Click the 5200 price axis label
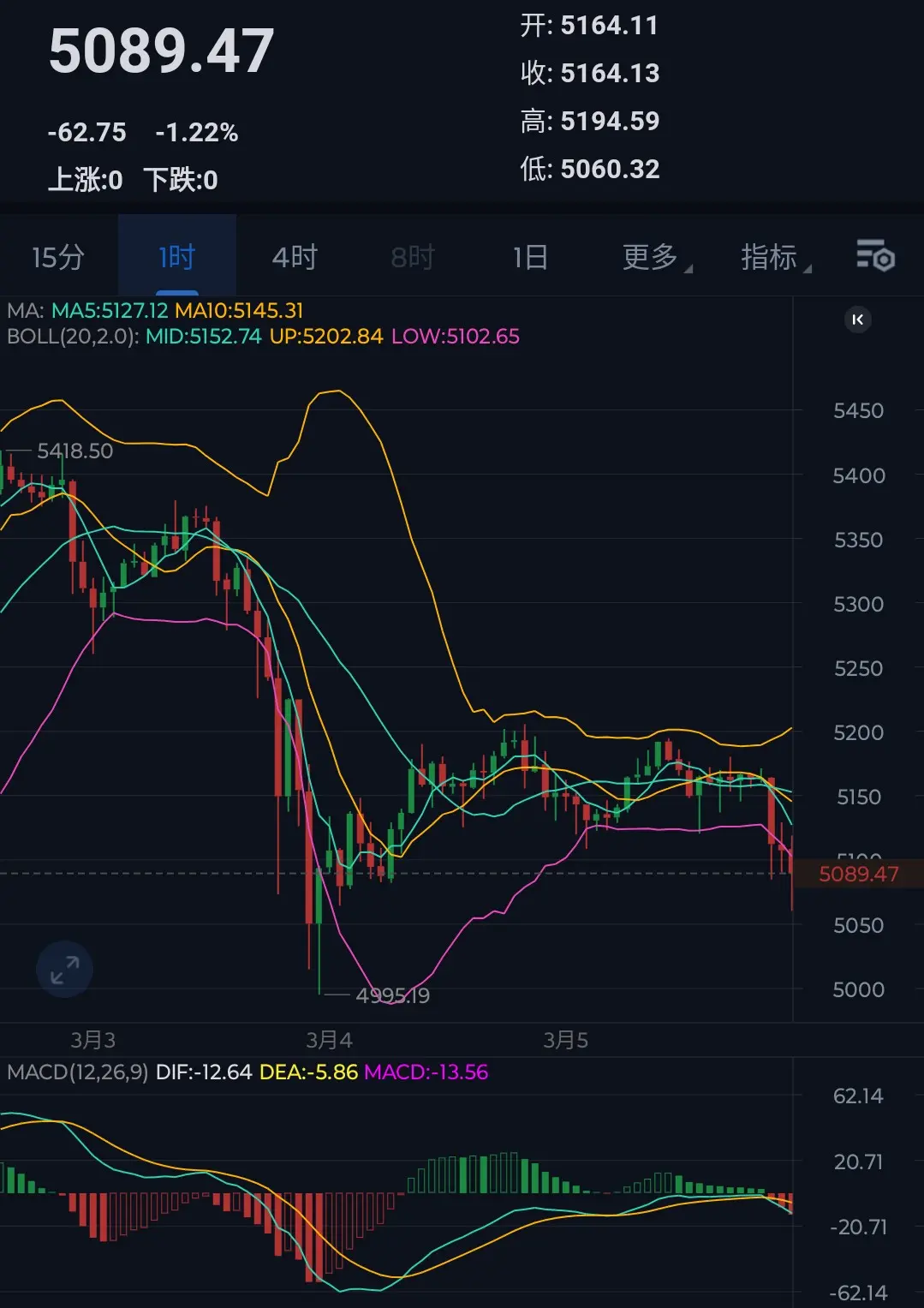Image resolution: width=924 pixels, height=1308 pixels. 858,732
